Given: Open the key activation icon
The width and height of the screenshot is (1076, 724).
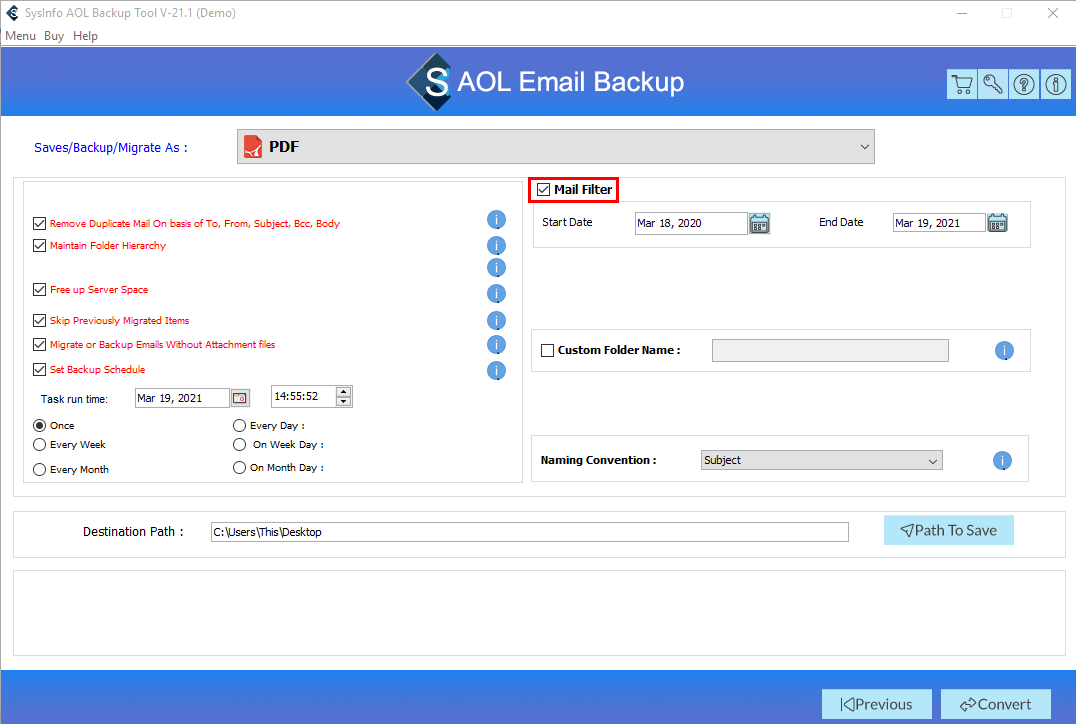Looking at the screenshot, I should tap(993, 84).
